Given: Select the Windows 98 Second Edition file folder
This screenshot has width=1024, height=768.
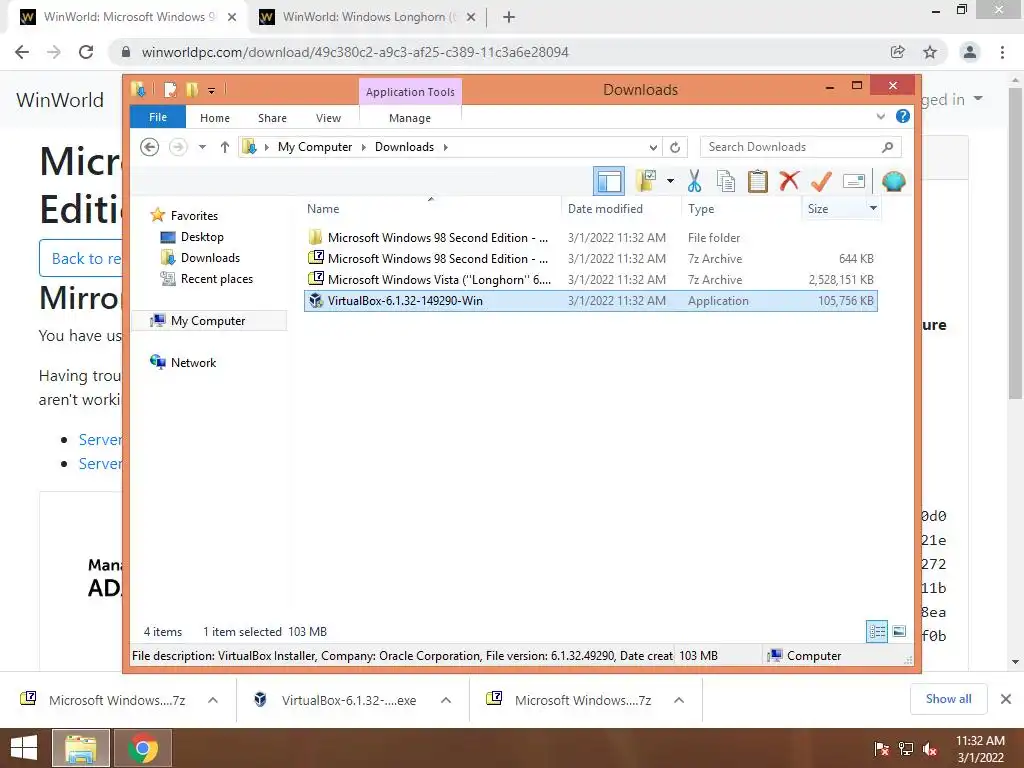Looking at the screenshot, I should (x=590, y=238).
